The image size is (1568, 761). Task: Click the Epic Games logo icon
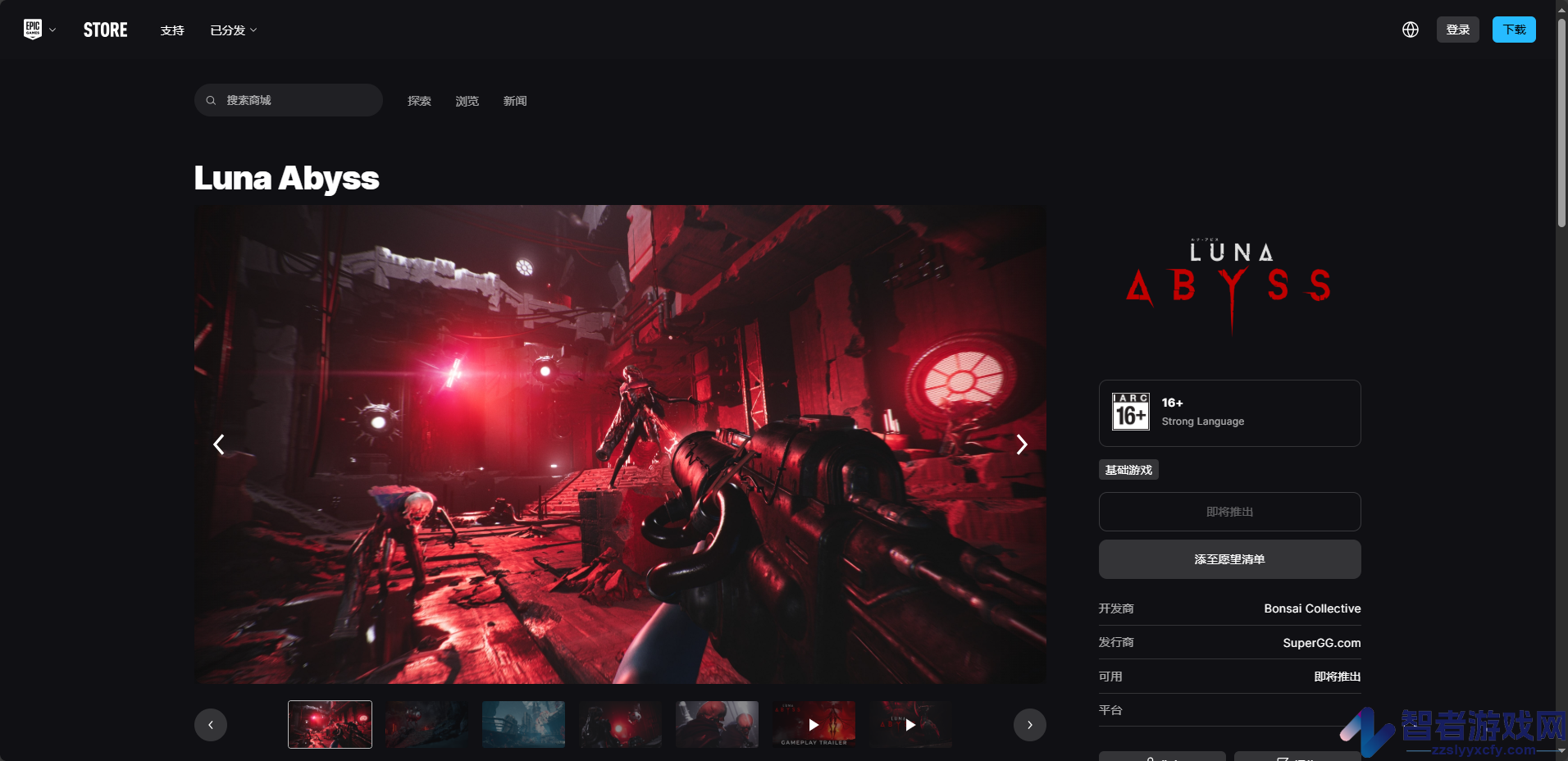pos(33,30)
